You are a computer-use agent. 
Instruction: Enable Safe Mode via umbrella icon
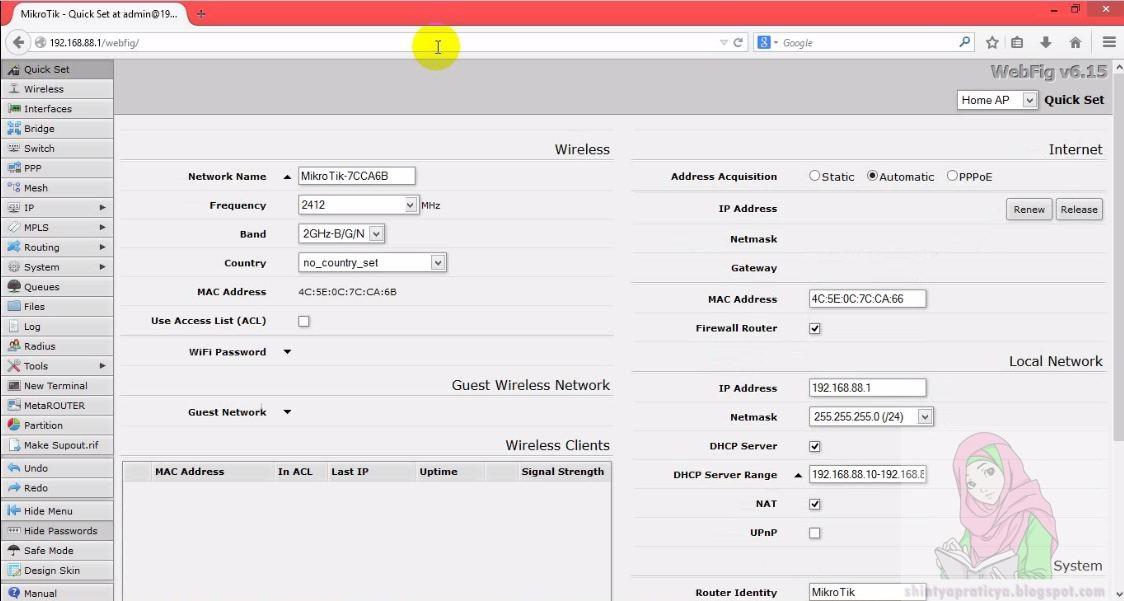point(14,551)
